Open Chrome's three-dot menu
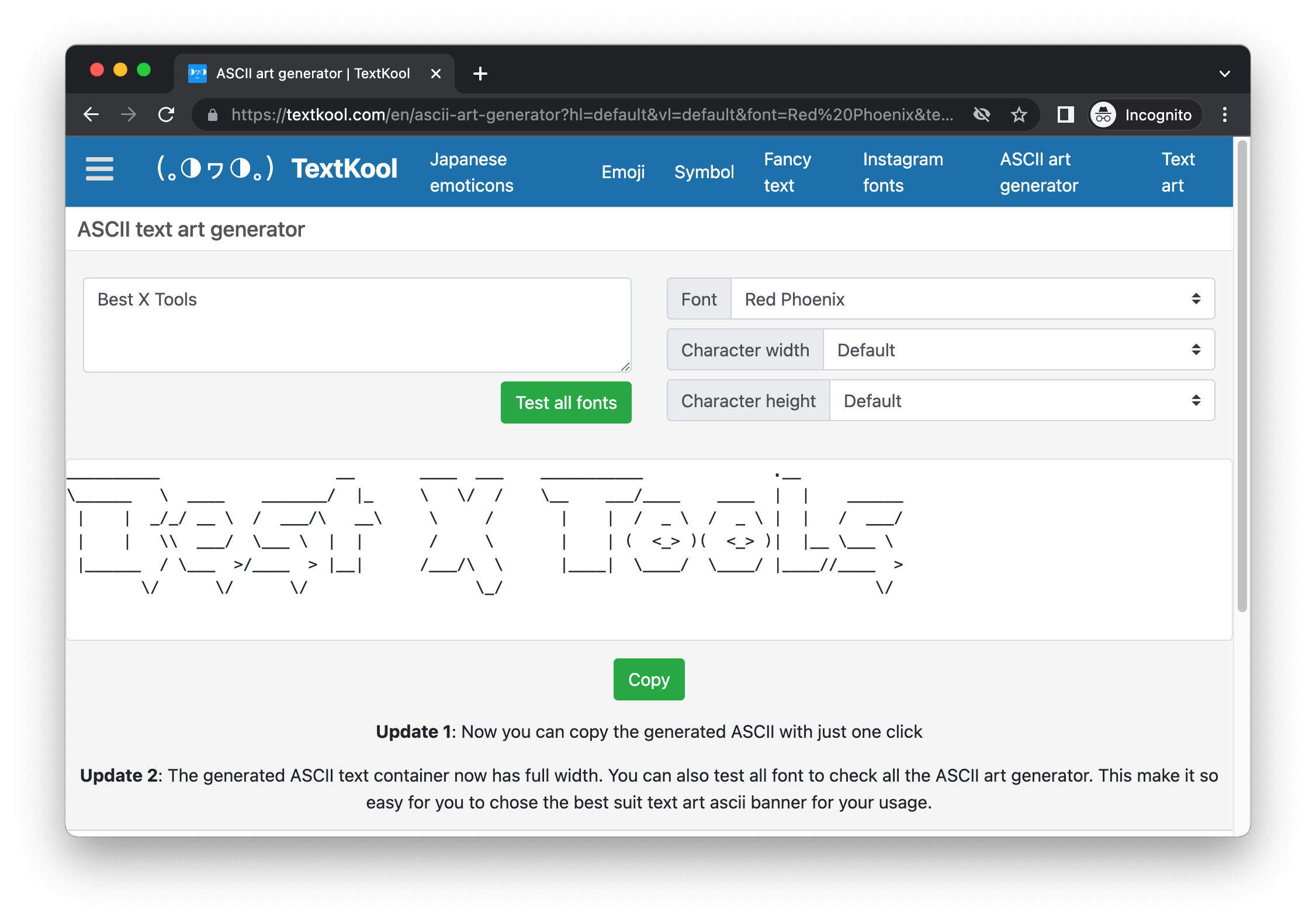 [1225, 114]
